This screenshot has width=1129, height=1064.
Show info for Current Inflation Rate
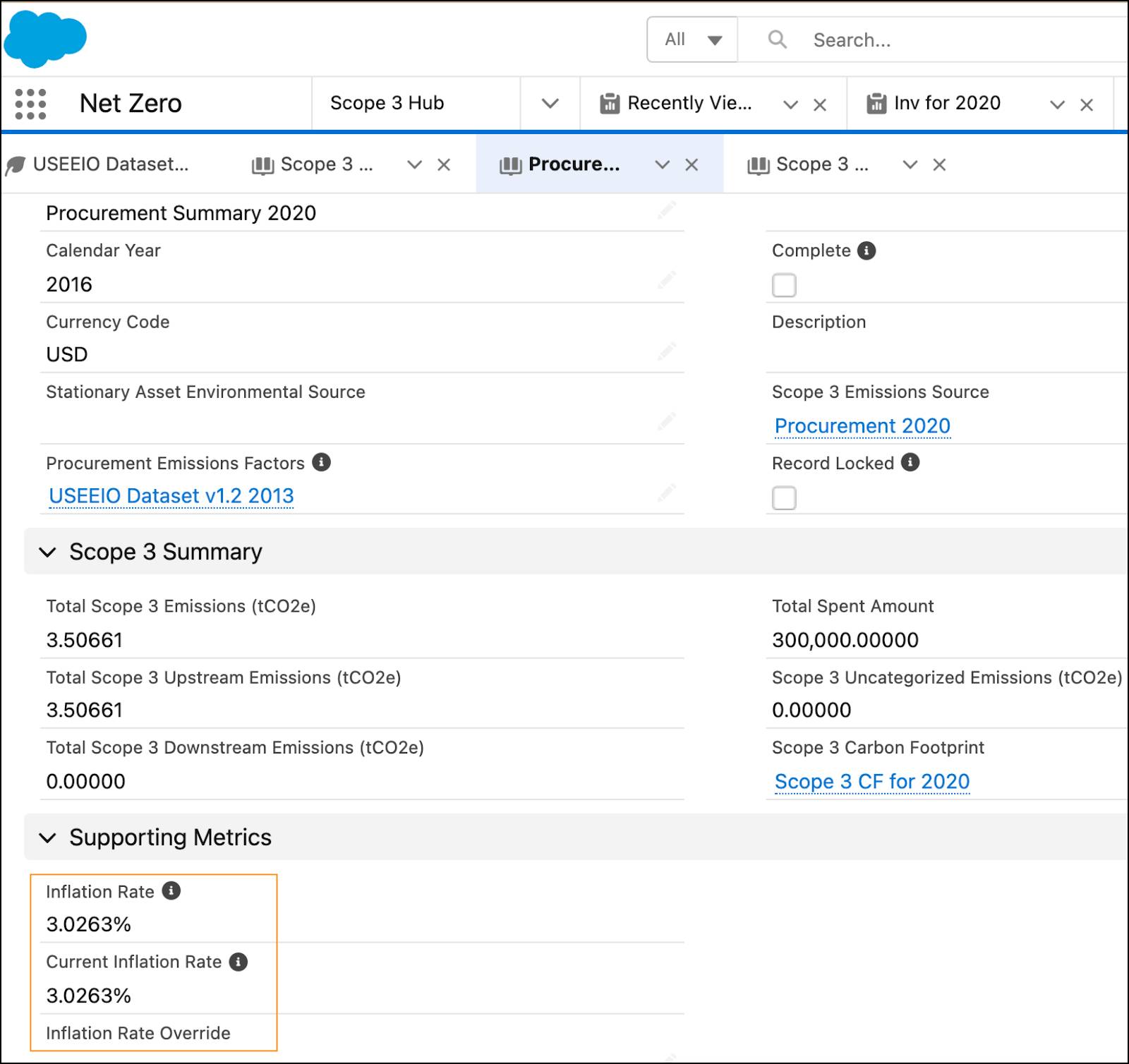pyautogui.click(x=239, y=962)
